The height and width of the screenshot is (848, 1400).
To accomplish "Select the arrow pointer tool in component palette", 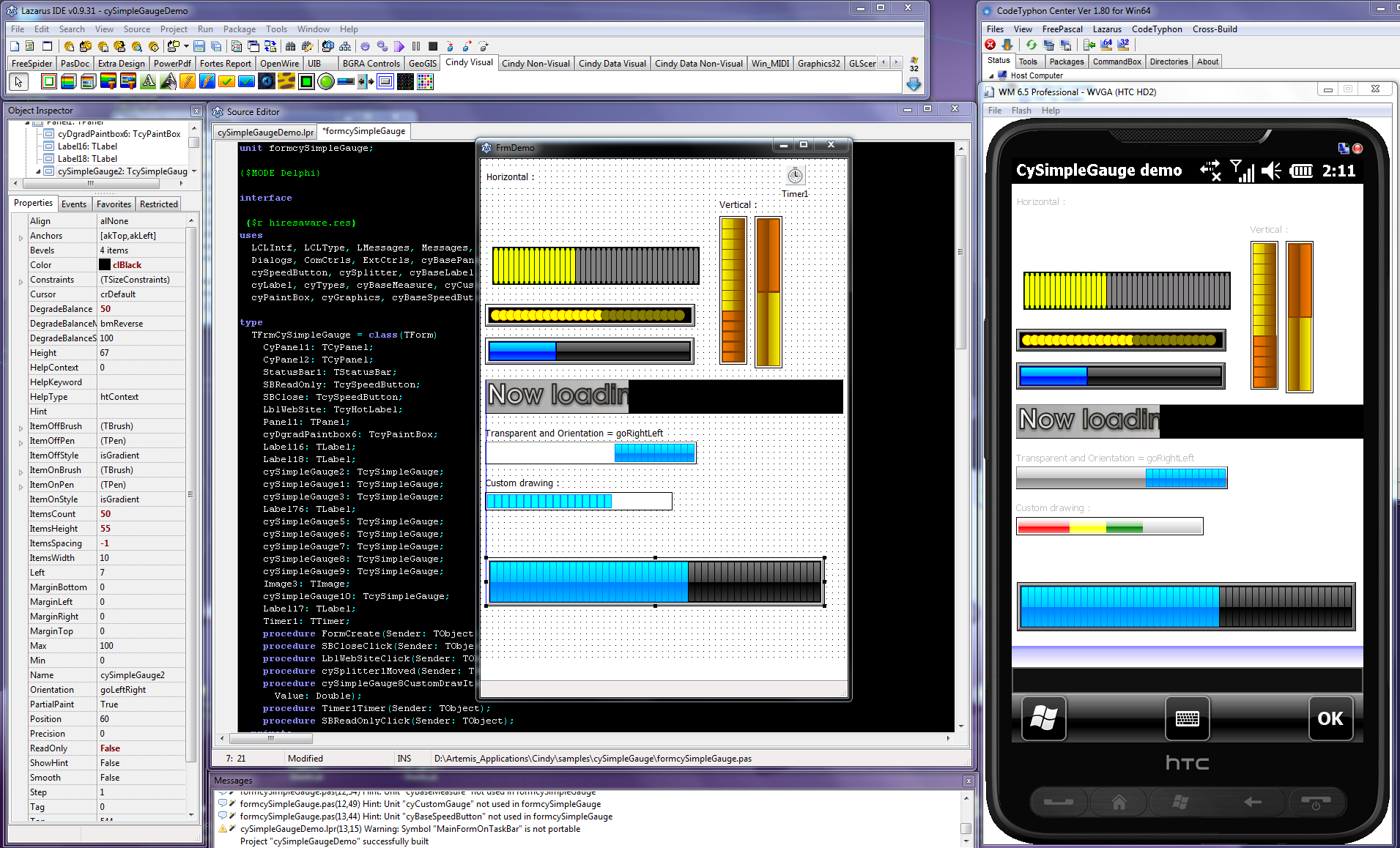I will (x=19, y=81).
